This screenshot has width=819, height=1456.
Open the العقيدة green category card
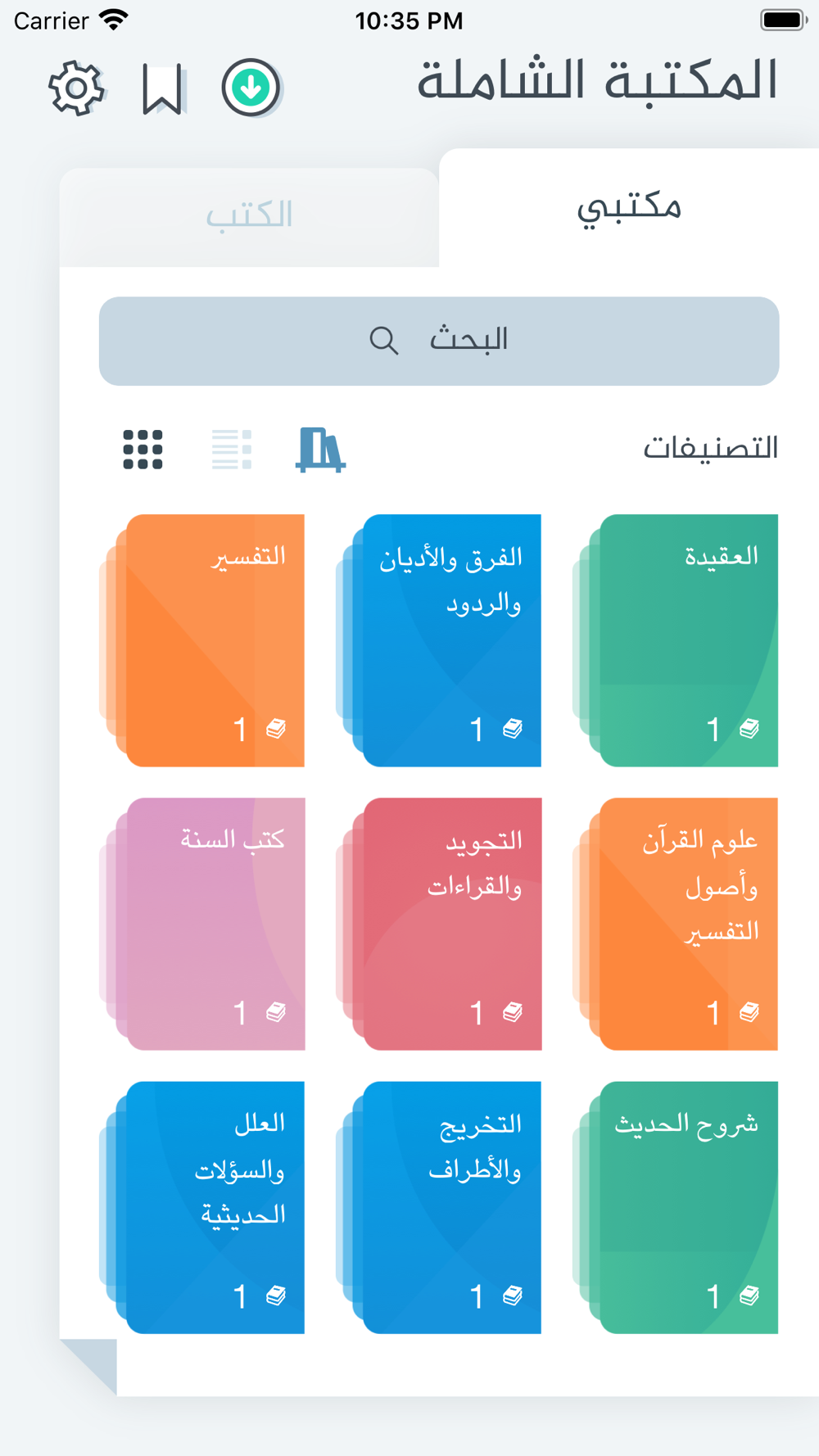coord(676,640)
